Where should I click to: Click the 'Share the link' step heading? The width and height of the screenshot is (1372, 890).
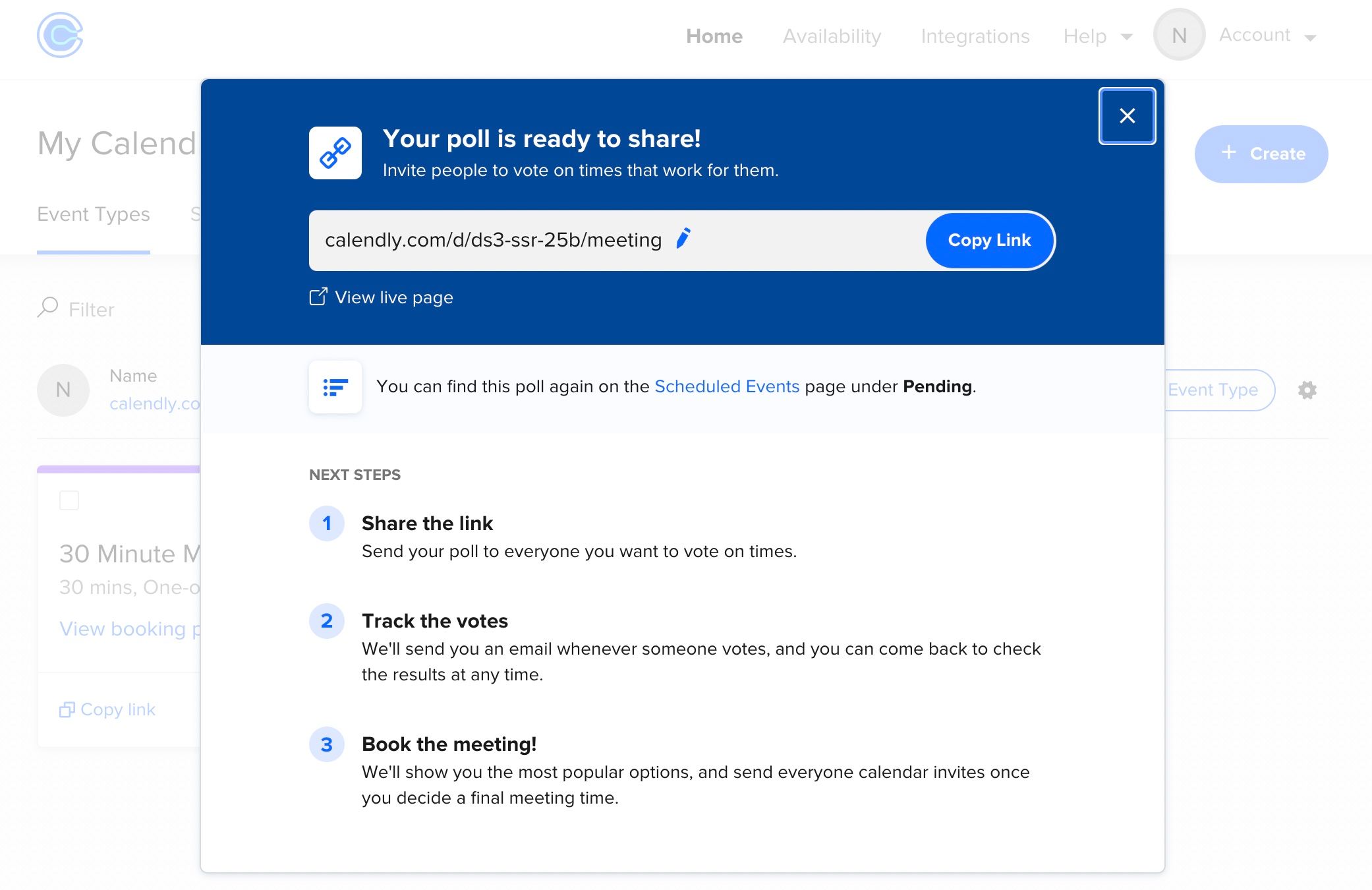click(x=427, y=523)
